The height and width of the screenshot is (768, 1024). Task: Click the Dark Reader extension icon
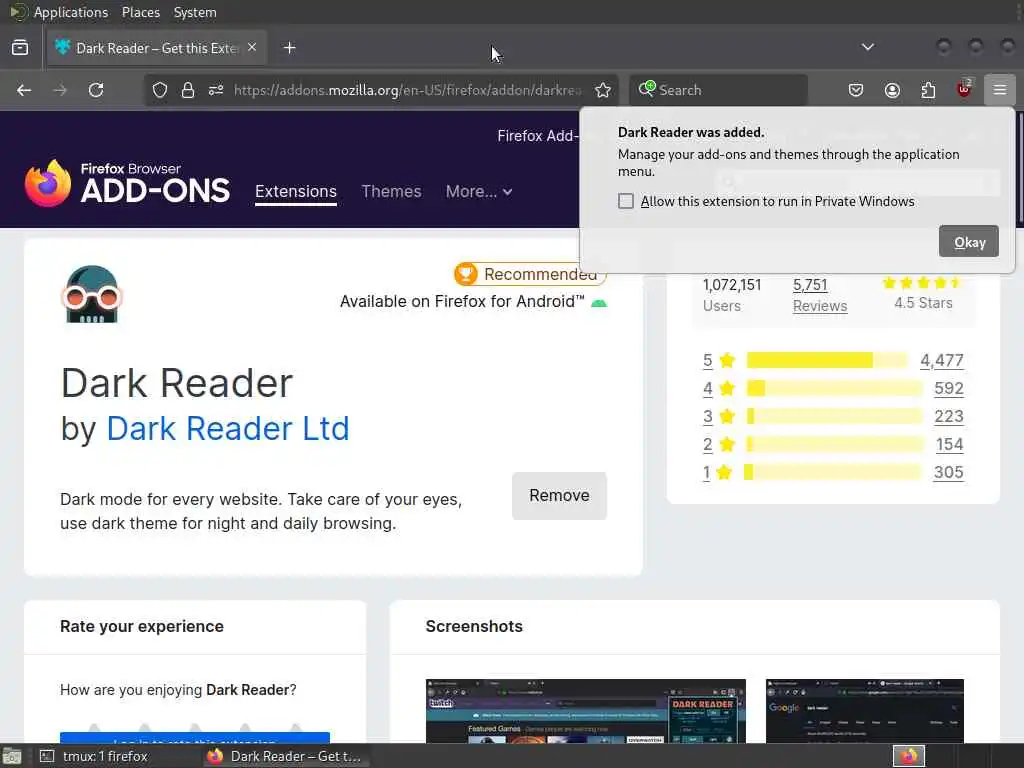(x=91, y=294)
